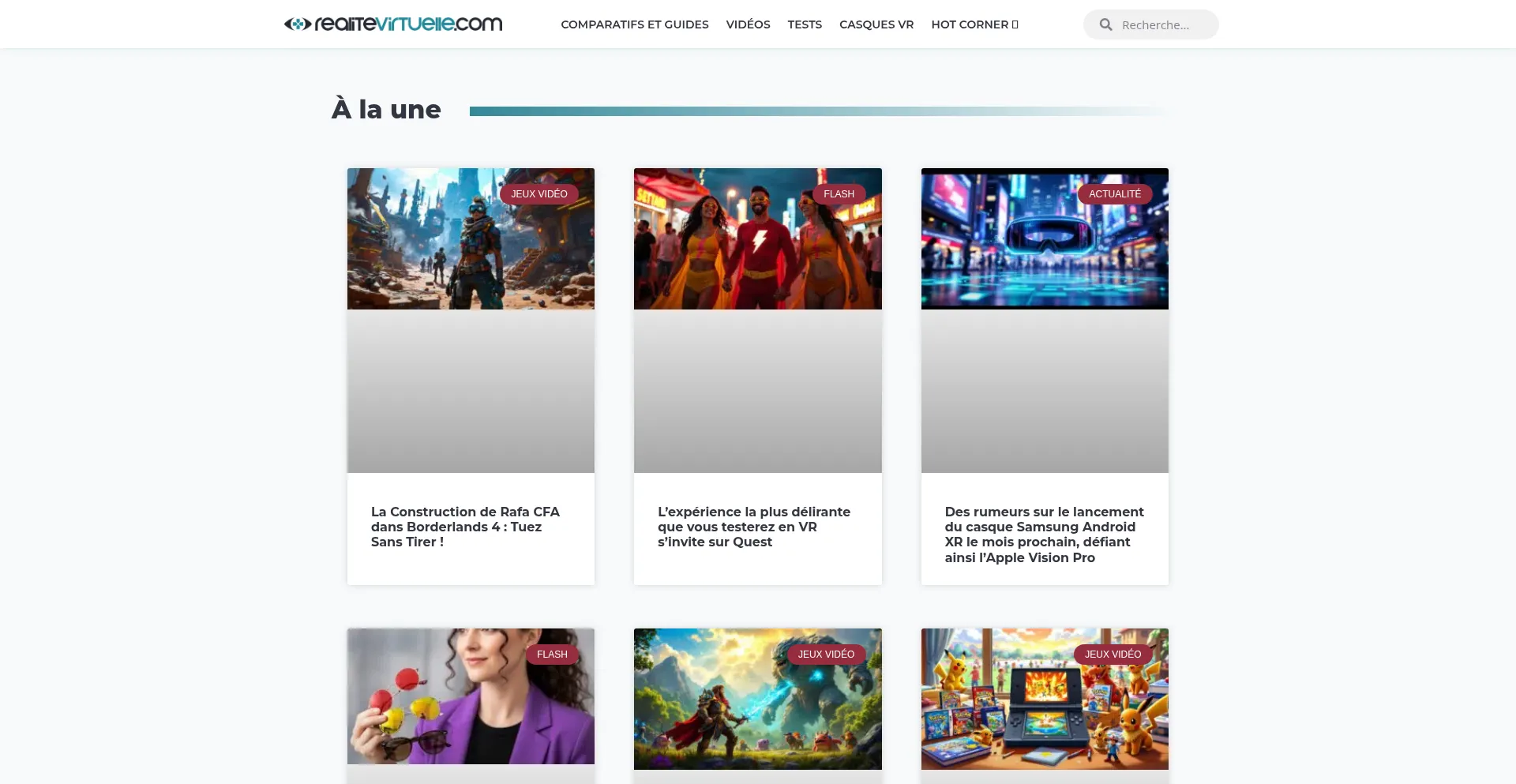Focus the Recherche search field
The width and height of the screenshot is (1516, 784).
tap(1165, 24)
